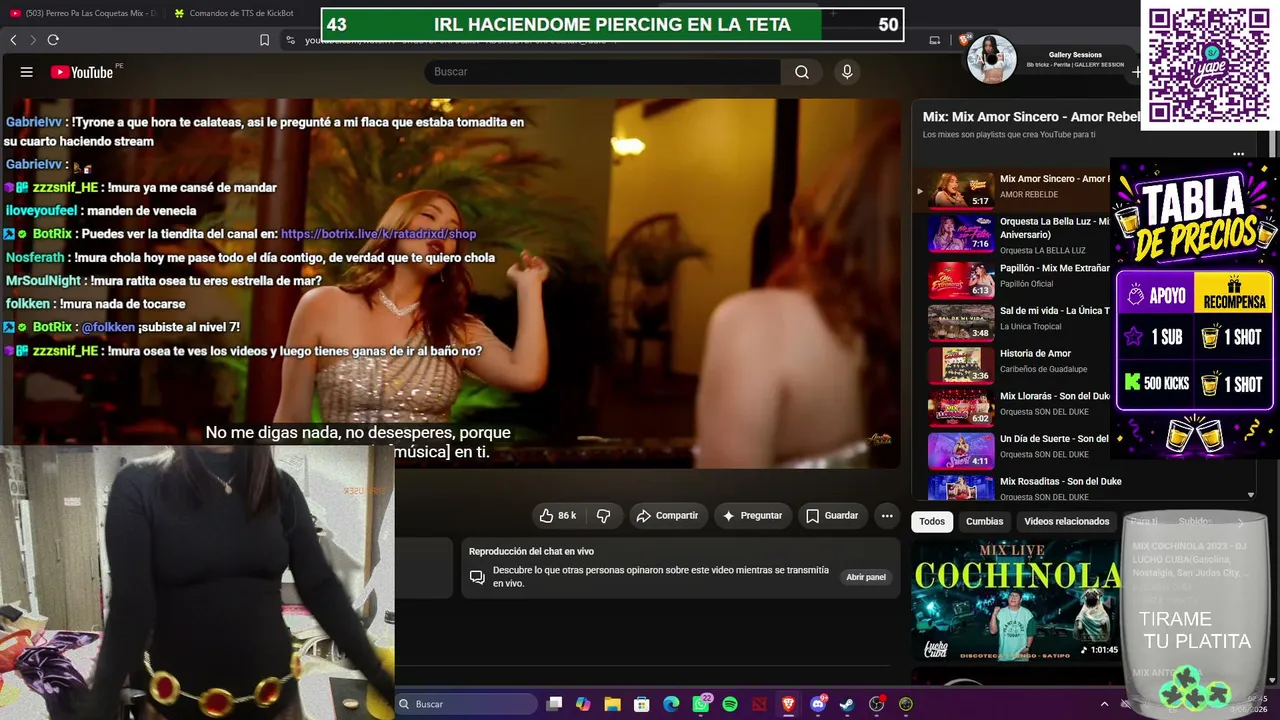Like the video with thumbs up
Screen dimensions: 1280x720
557,516
